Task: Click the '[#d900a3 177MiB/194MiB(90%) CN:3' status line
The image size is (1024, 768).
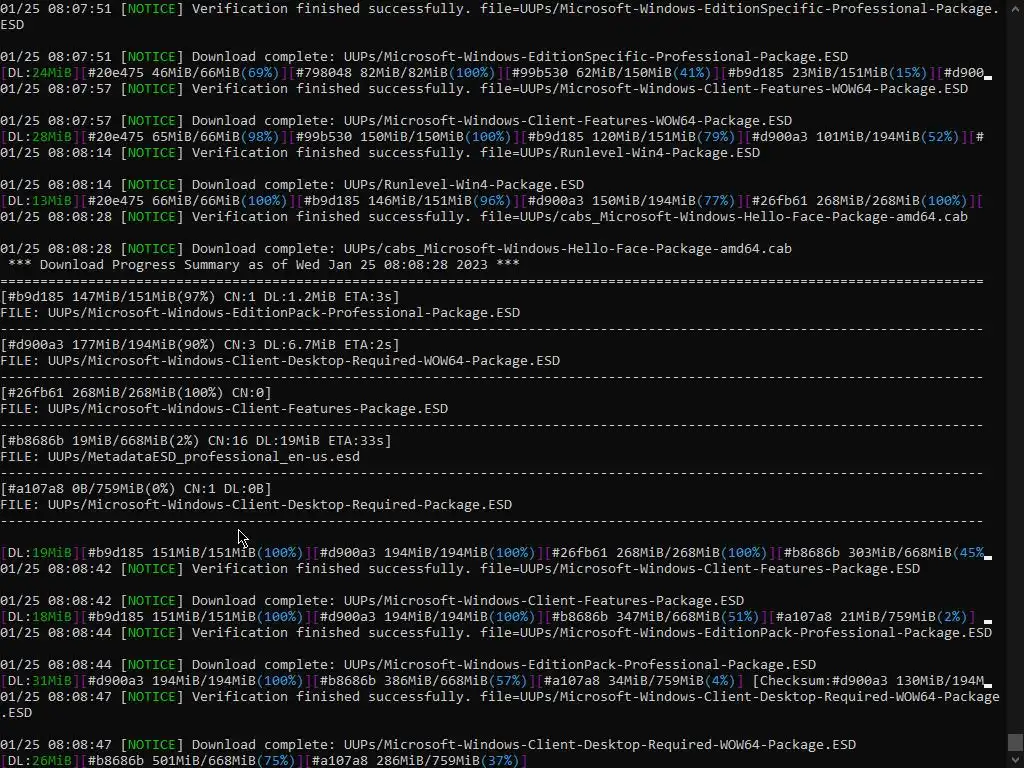Action: pyautogui.click(x=200, y=345)
